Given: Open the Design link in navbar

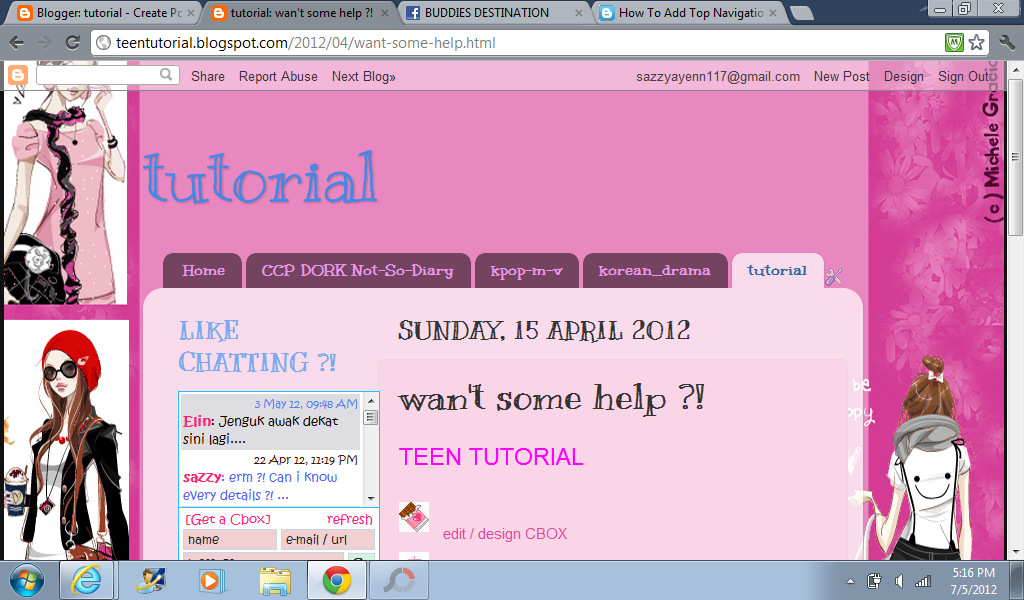Looking at the screenshot, I should point(904,76).
